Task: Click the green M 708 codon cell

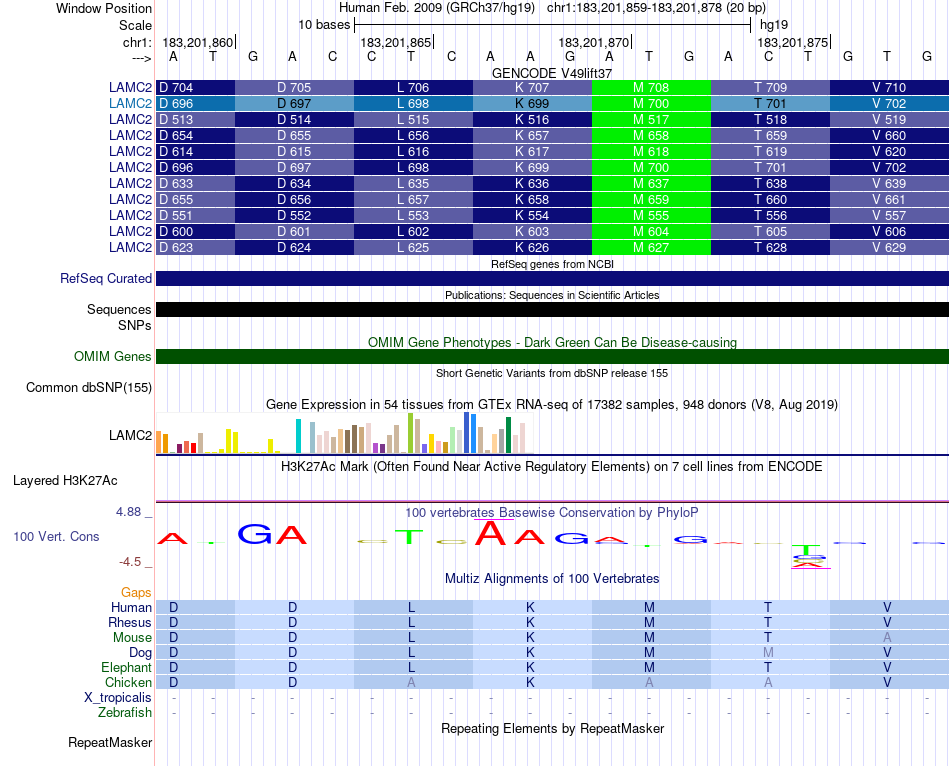Action: pos(651,87)
